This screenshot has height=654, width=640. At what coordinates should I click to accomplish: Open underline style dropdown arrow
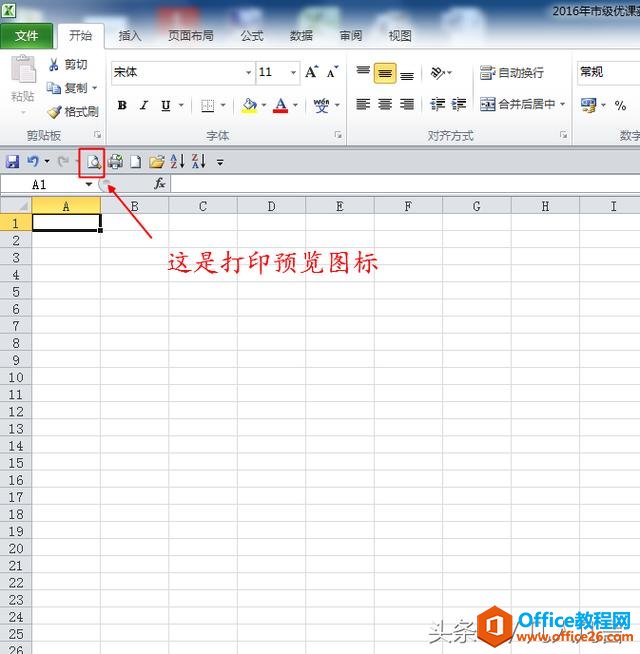(181, 105)
